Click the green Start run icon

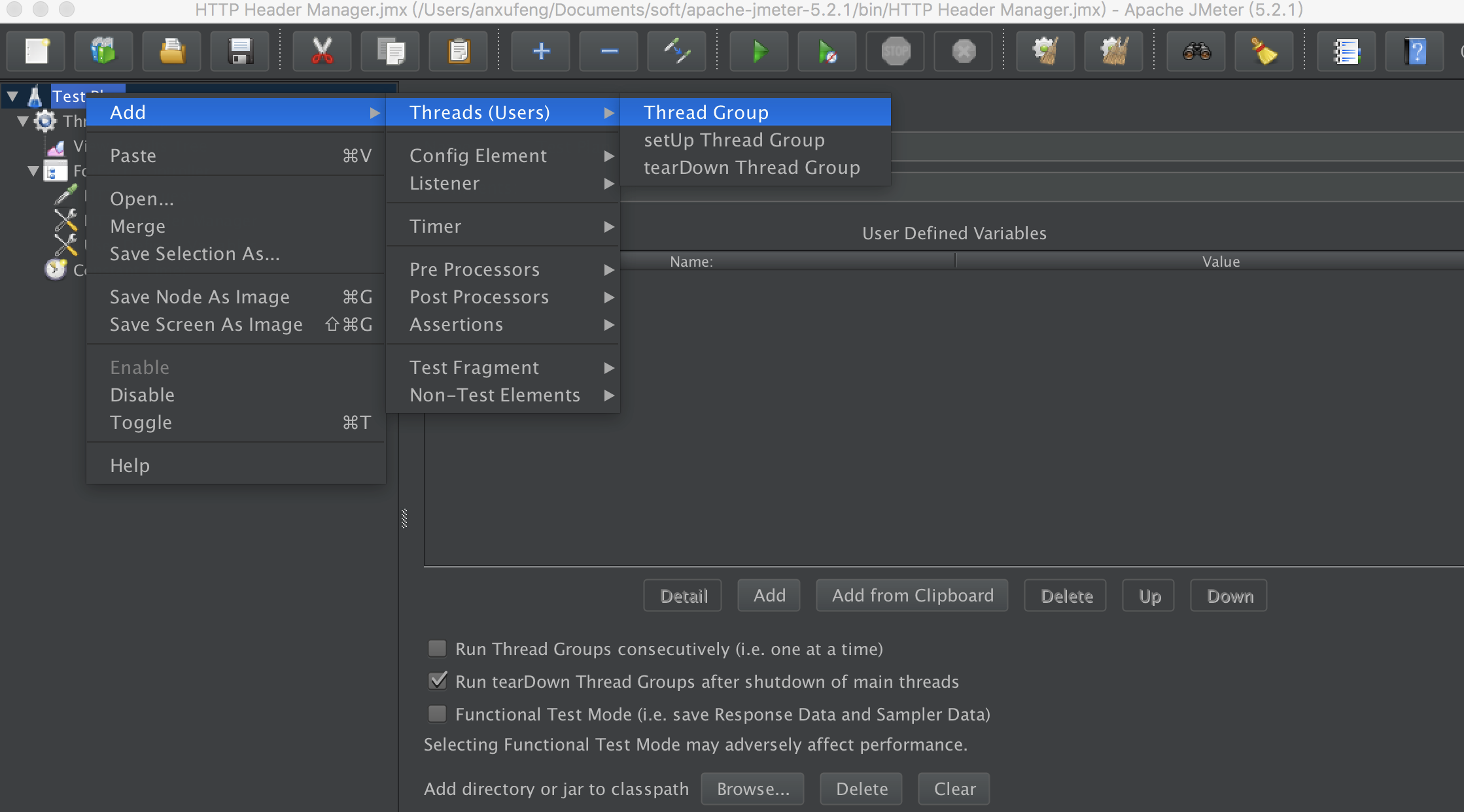coord(759,51)
